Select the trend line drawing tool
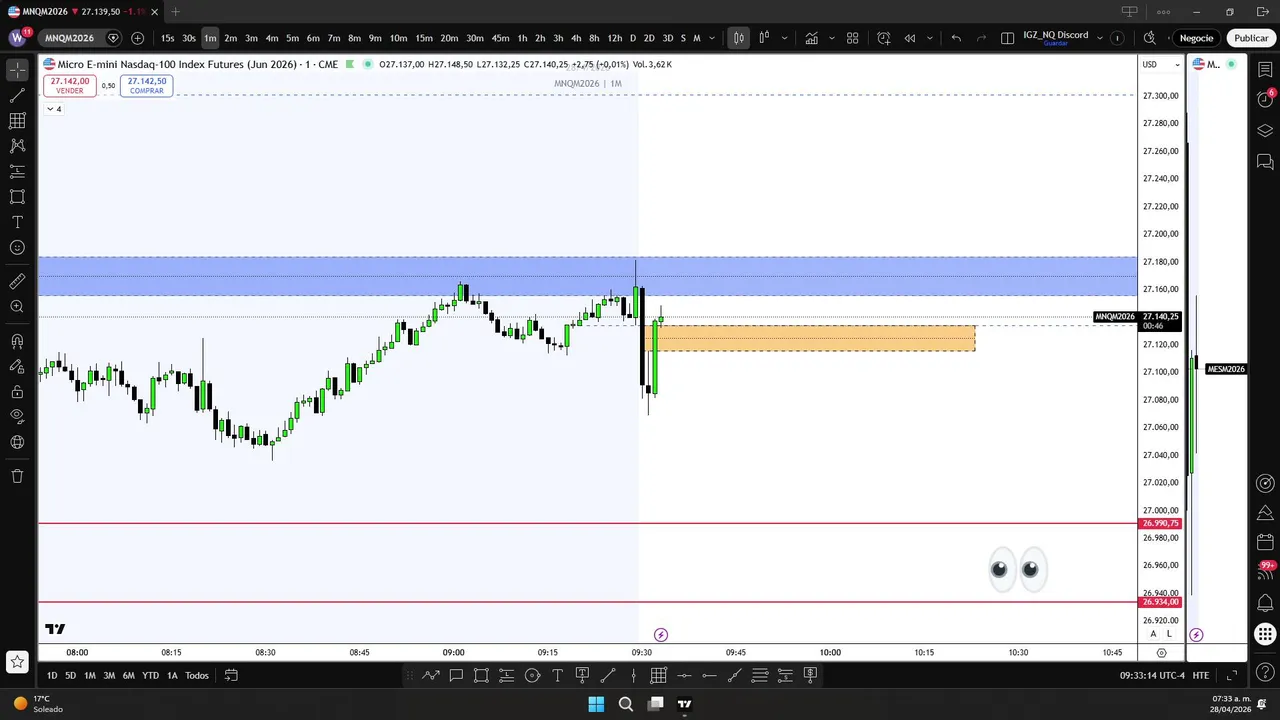 coord(17,96)
